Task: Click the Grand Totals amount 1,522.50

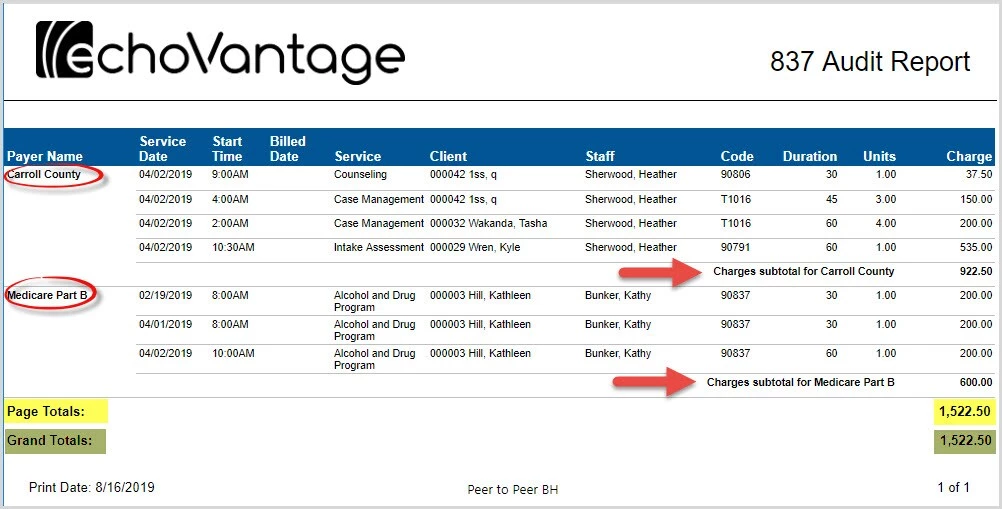Action: pos(965,441)
